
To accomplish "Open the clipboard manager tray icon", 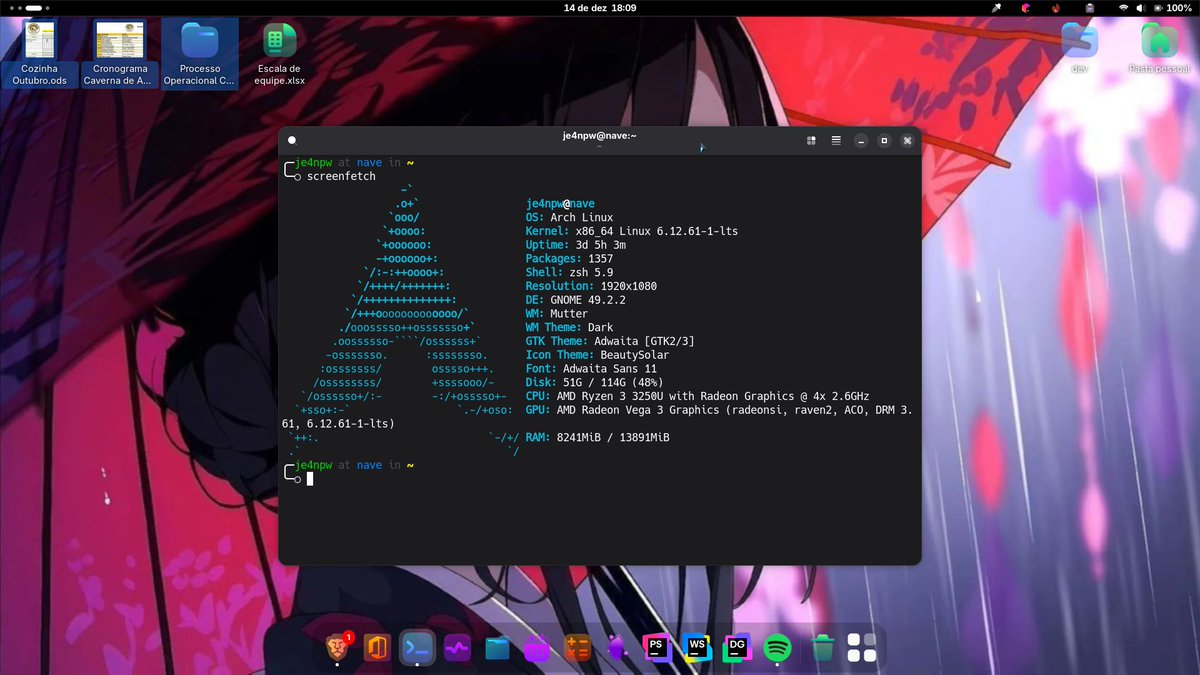I will pos(1089,7).
